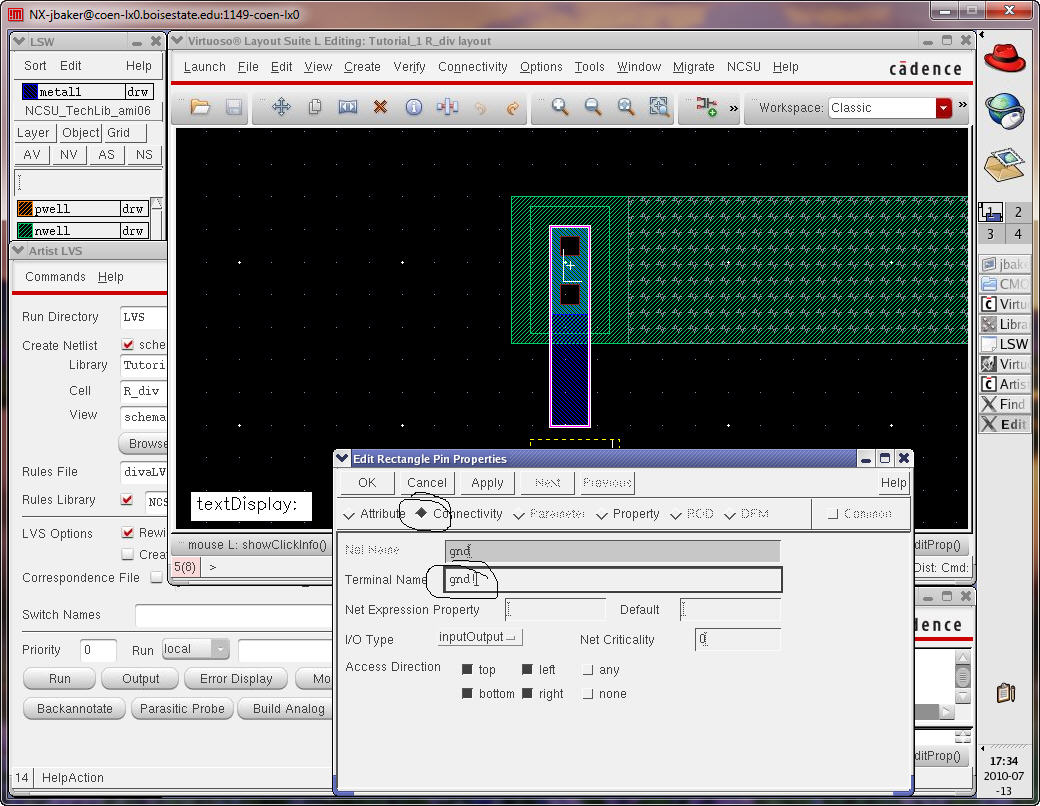The image size is (1040, 806).
Task: Select the Attribute radio option
Action: tap(349, 515)
